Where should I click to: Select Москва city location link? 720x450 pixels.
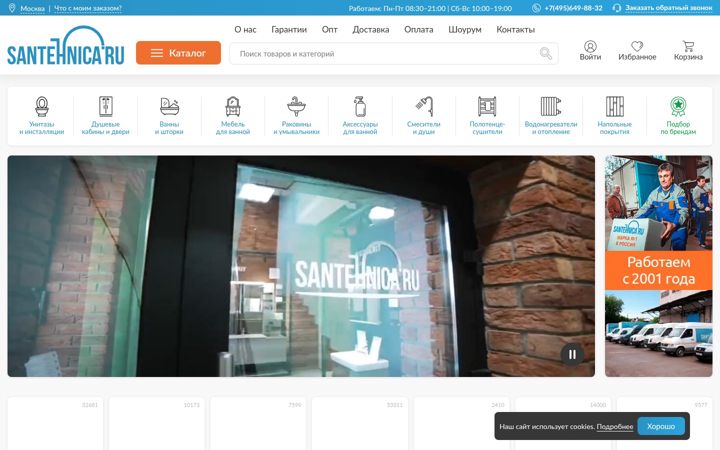33,8
